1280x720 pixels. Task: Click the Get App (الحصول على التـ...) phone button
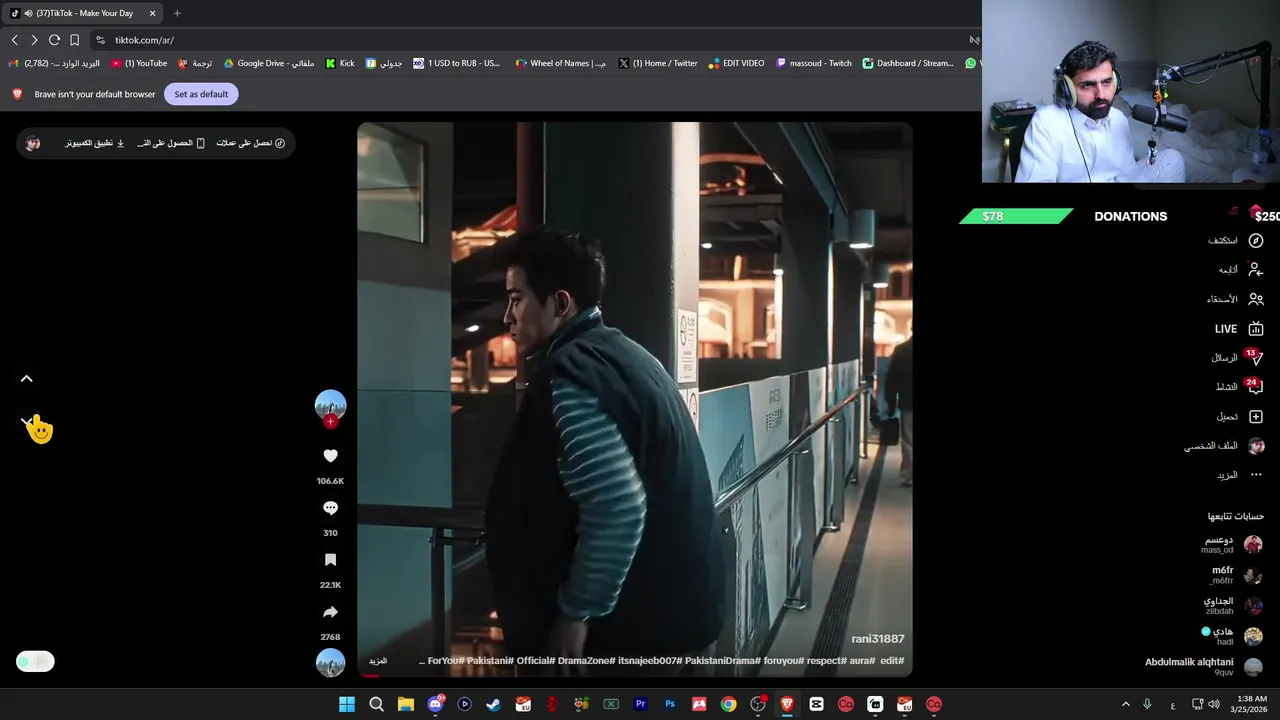[x=171, y=143]
